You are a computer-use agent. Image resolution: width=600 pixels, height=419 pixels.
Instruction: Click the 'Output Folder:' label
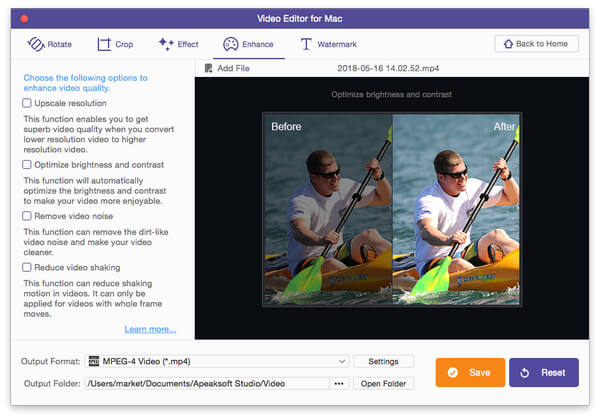tap(52, 383)
